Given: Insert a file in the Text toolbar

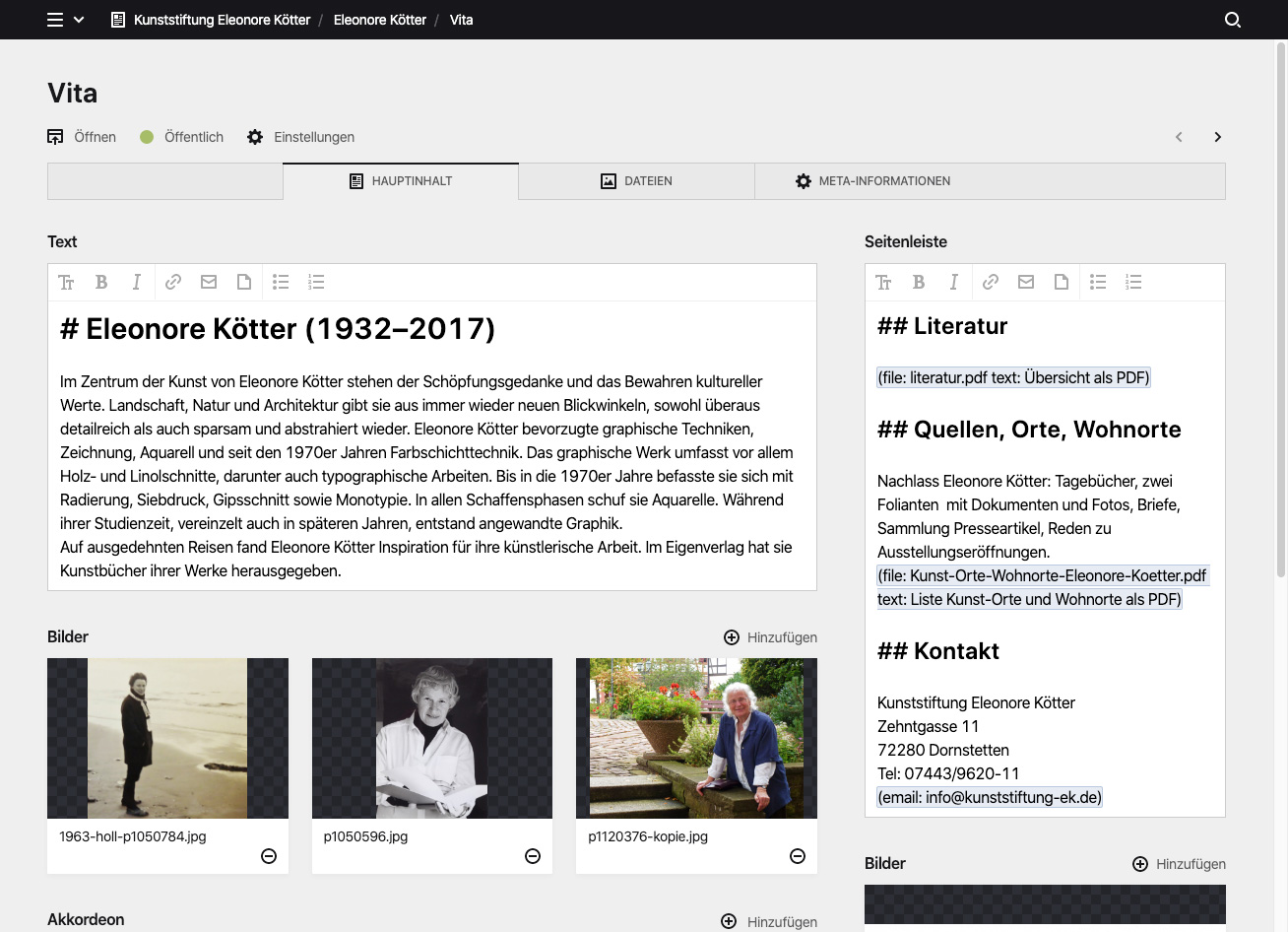Looking at the screenshot, I should click(243, 282).
